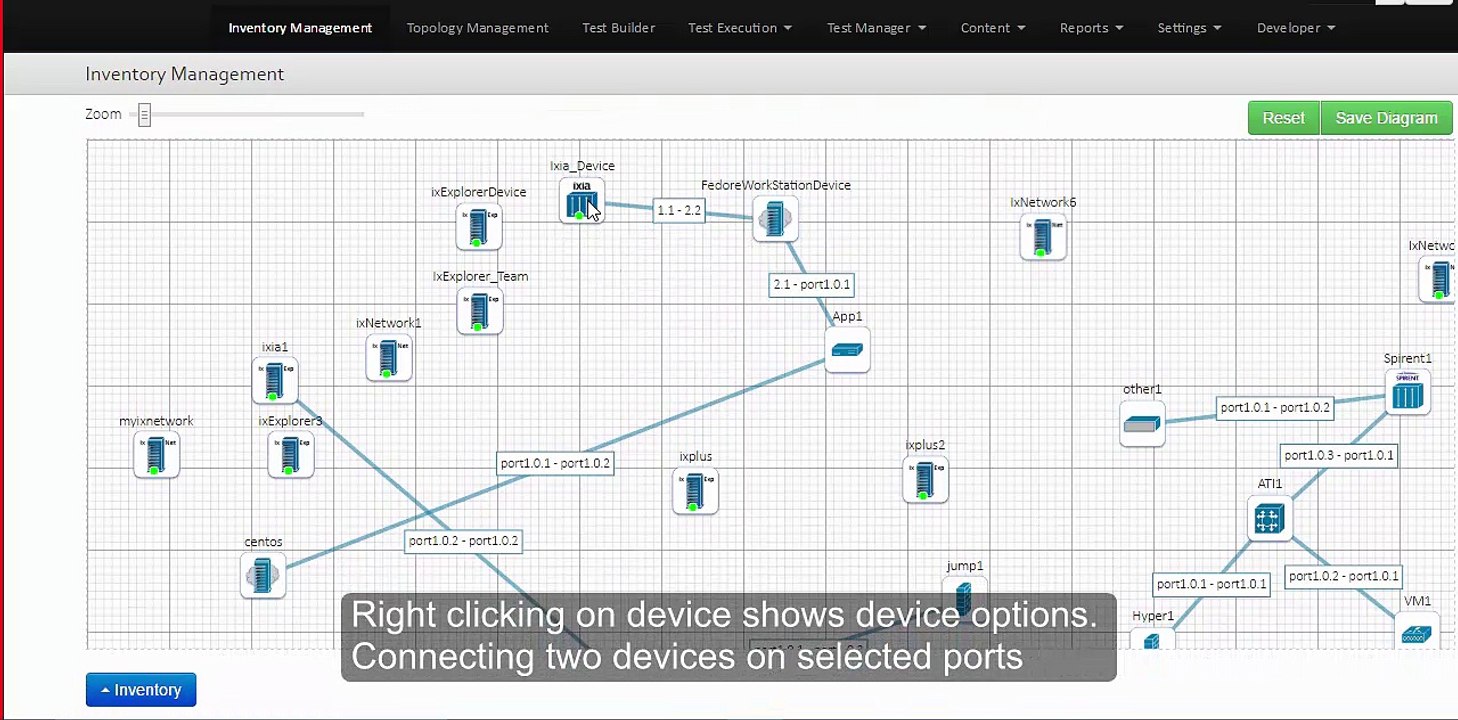Screen dimensions: 1458x720
Task: Click the Hyper1 device icon
Action: pos(1152,639)
